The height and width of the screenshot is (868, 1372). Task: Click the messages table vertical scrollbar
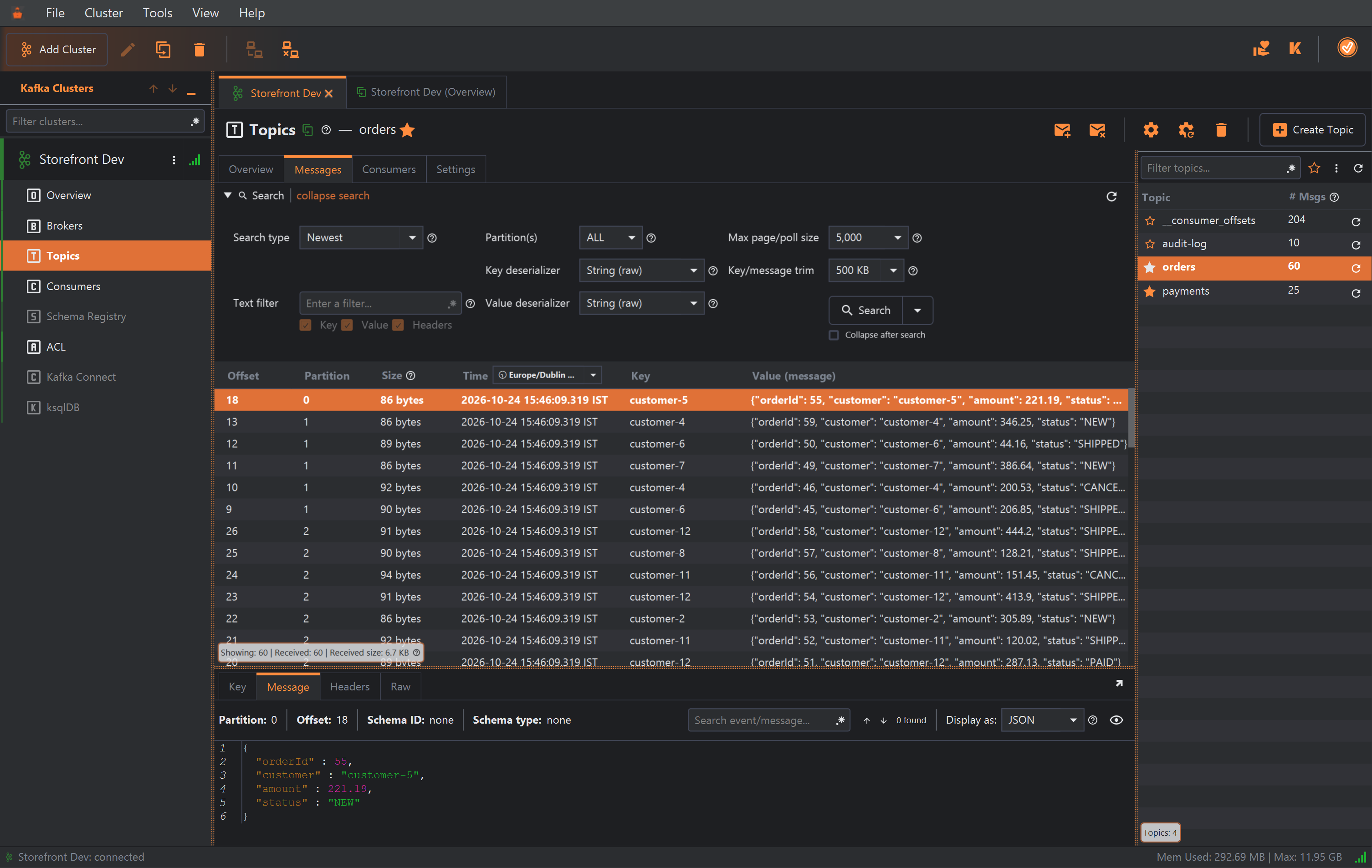1131,419
